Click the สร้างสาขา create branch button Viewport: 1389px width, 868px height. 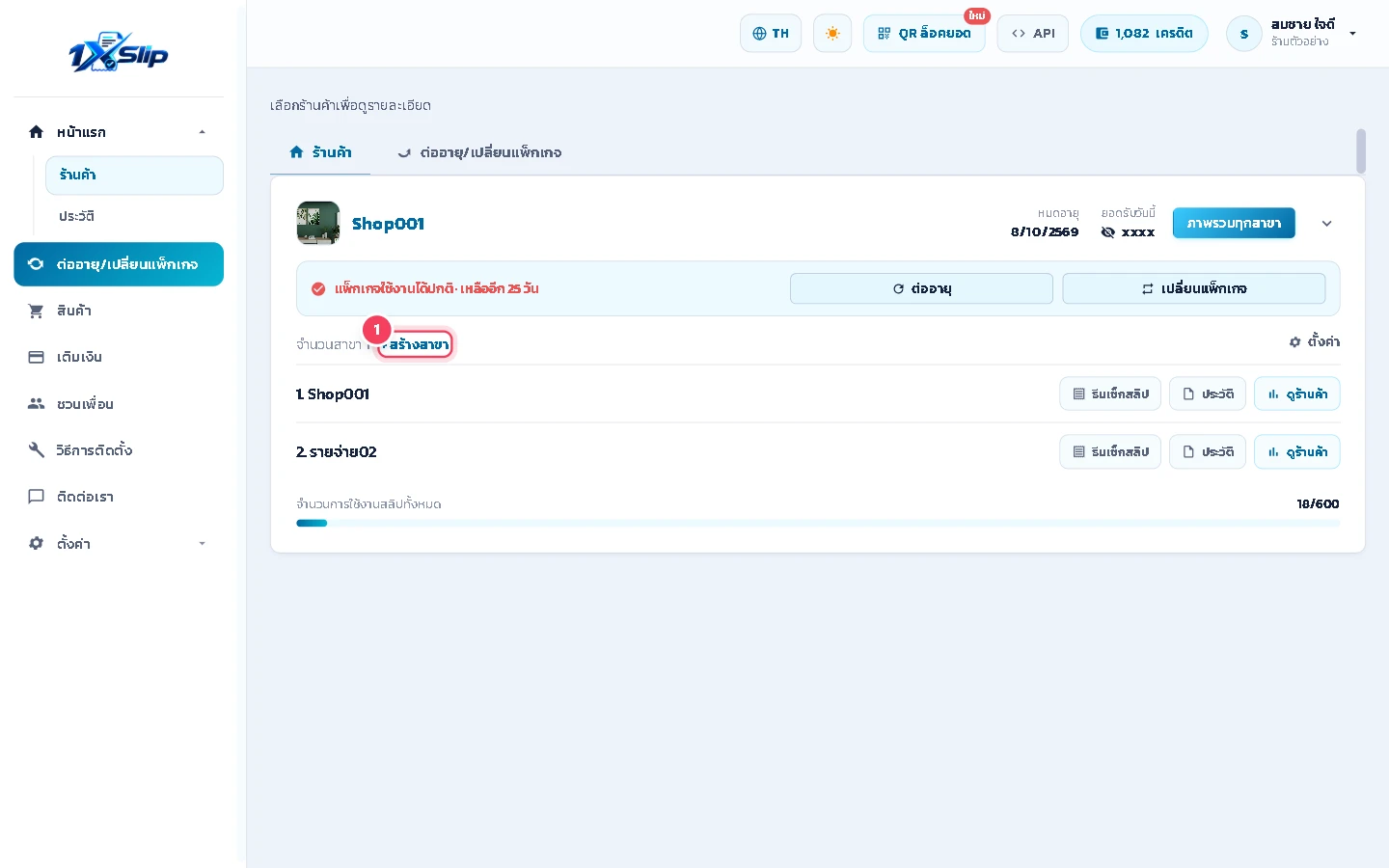(415, 344)
